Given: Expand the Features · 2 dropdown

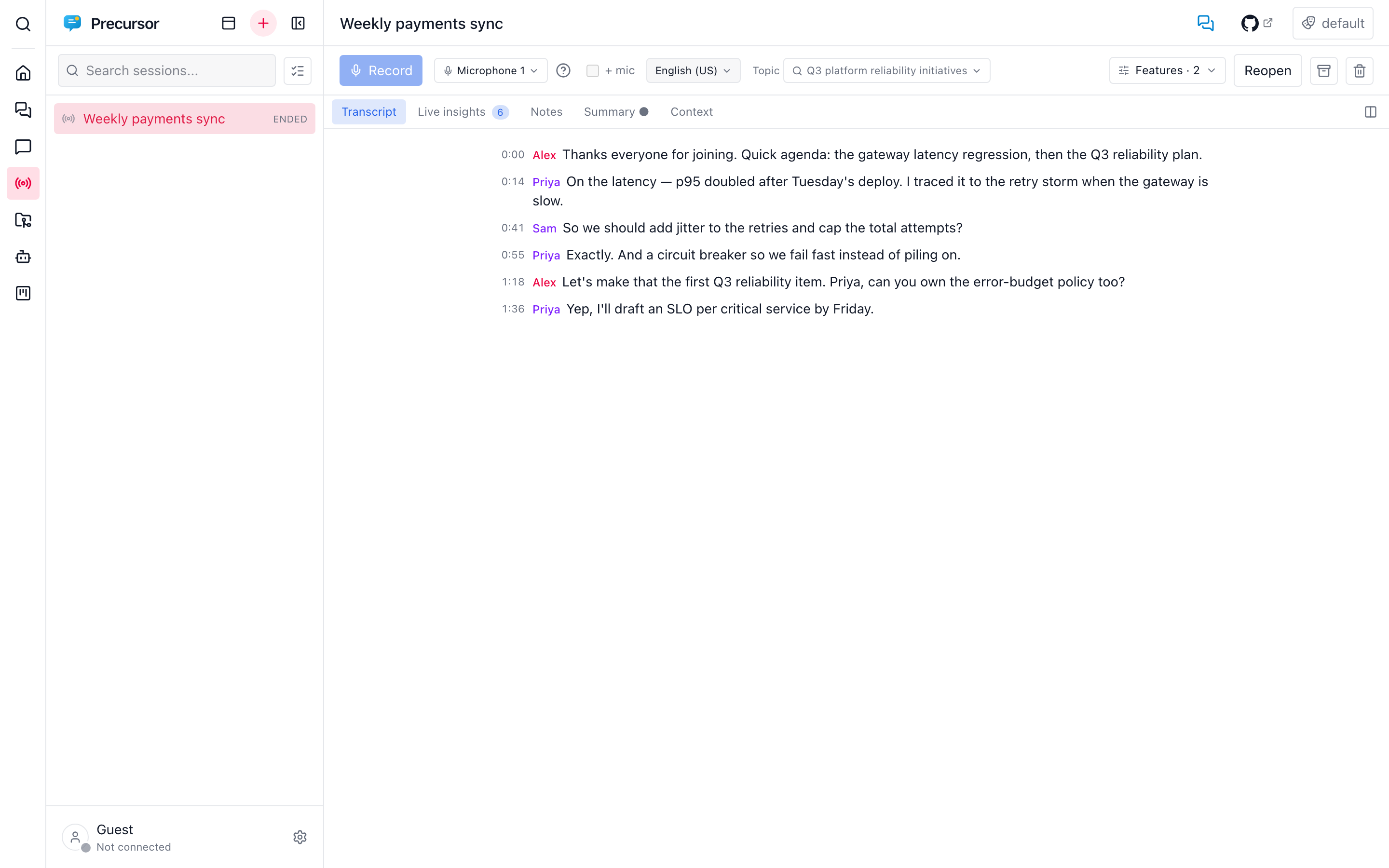Looking at the screenshot, I should tap(1167, 70).
